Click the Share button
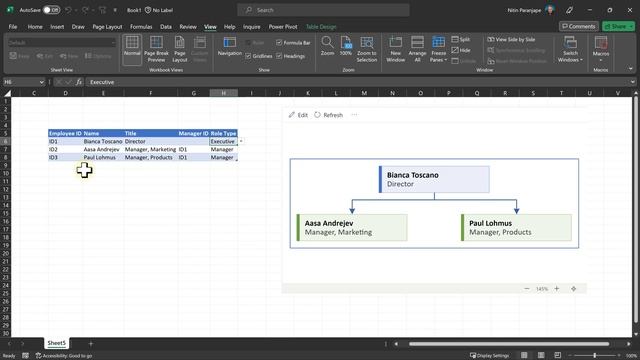This screenshot has height=360, width=640. (x=618, y=26)
